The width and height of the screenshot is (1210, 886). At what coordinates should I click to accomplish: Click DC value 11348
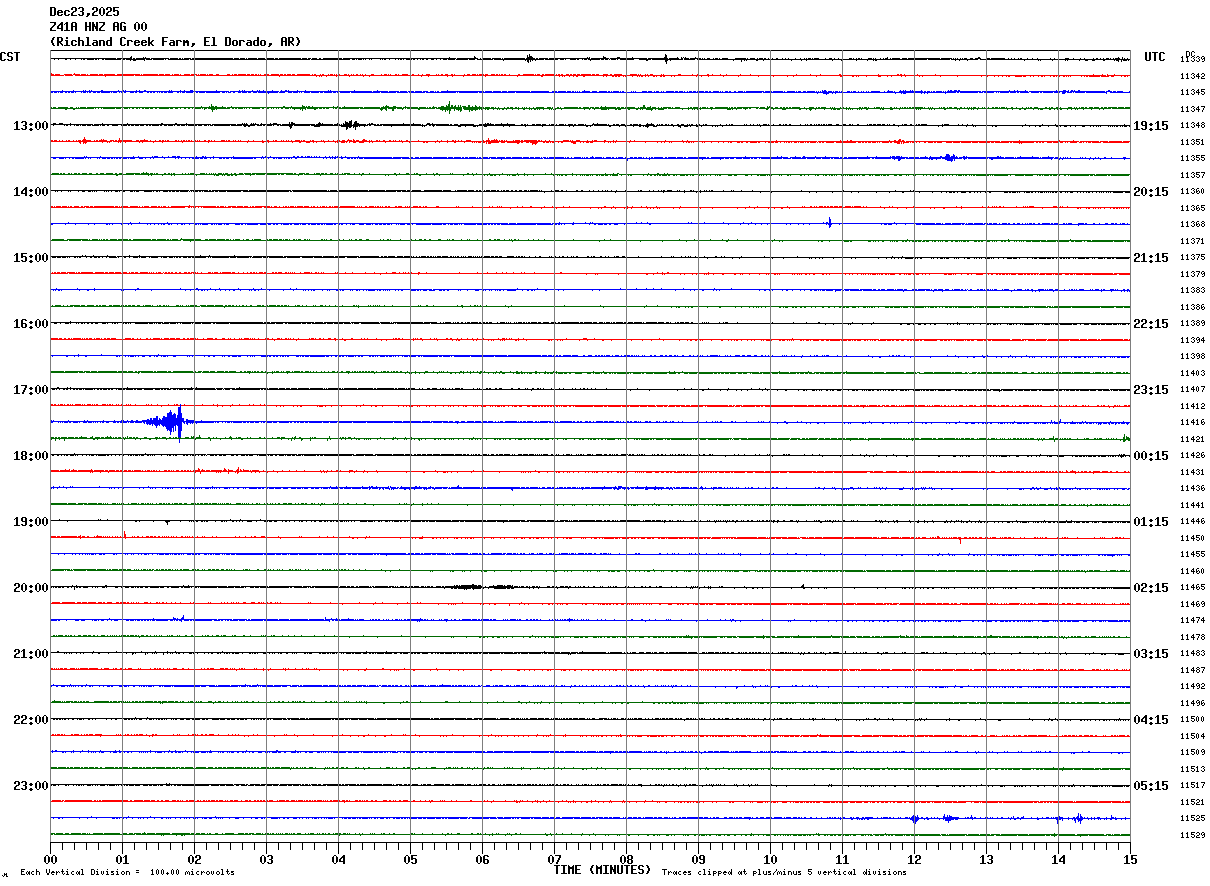click(1192, 126)
